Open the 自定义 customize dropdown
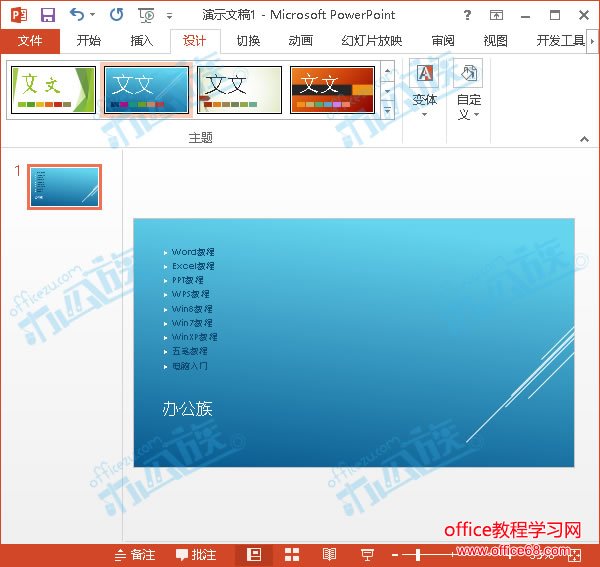Screen dimensions: 600x567 468,90
